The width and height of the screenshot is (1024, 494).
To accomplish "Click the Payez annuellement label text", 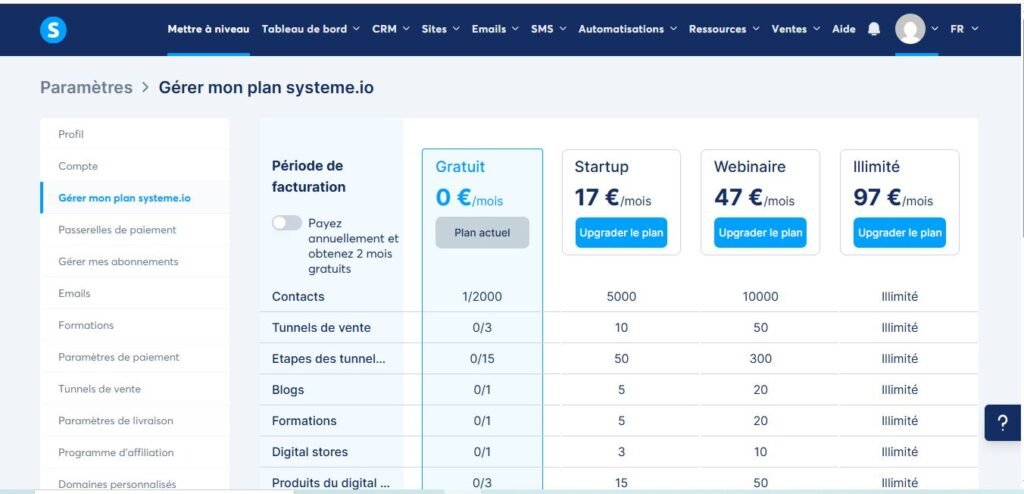I will (x=353, y=246).
